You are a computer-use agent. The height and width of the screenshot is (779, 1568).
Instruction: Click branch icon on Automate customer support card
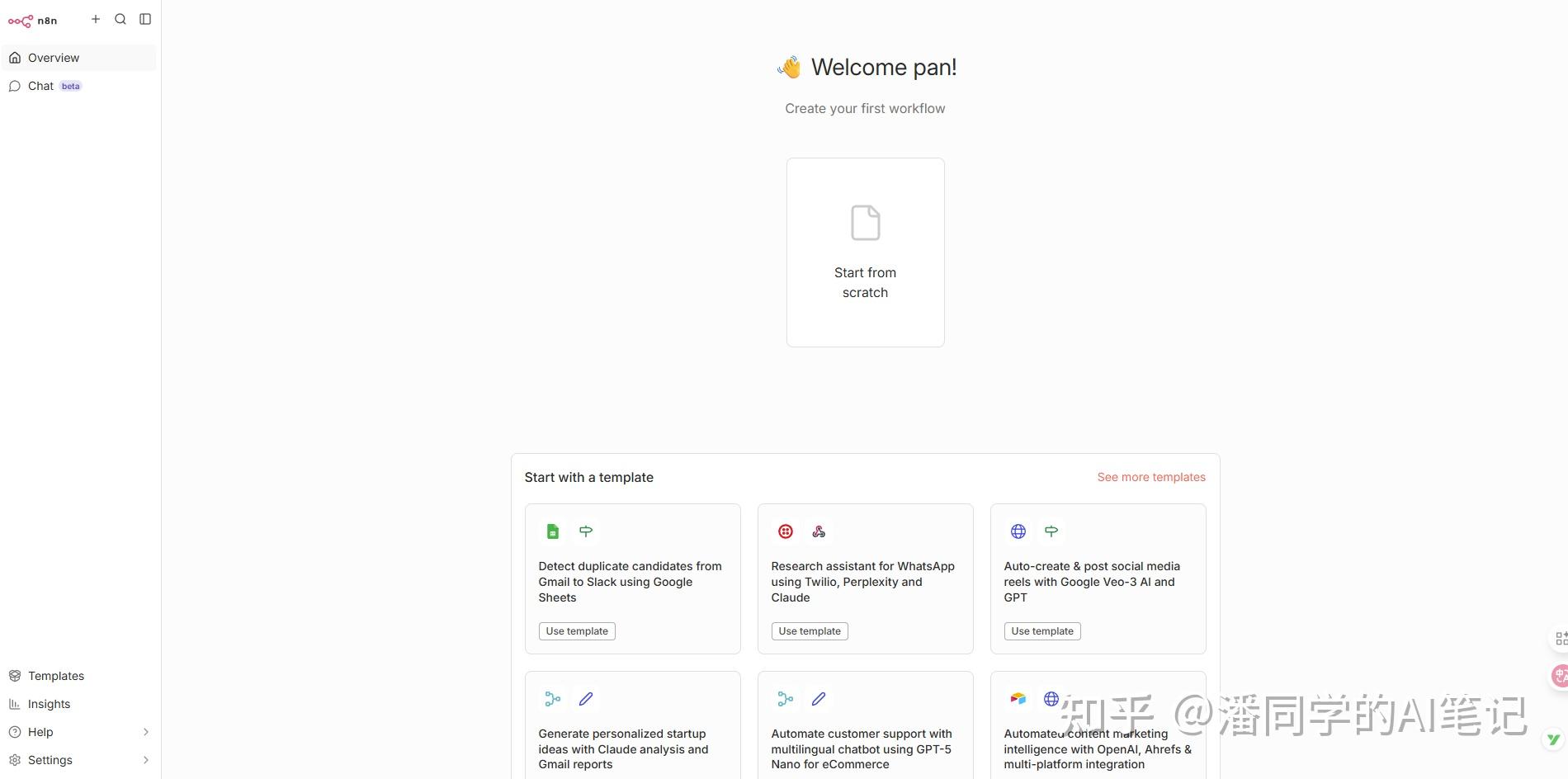(x=786, y=699)
